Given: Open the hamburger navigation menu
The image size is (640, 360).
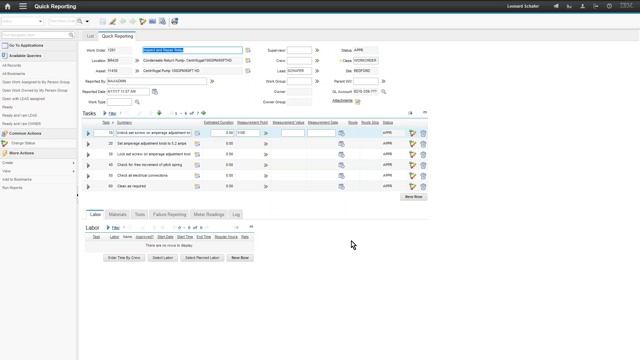Looking at the screenshot, I should 23,6.
